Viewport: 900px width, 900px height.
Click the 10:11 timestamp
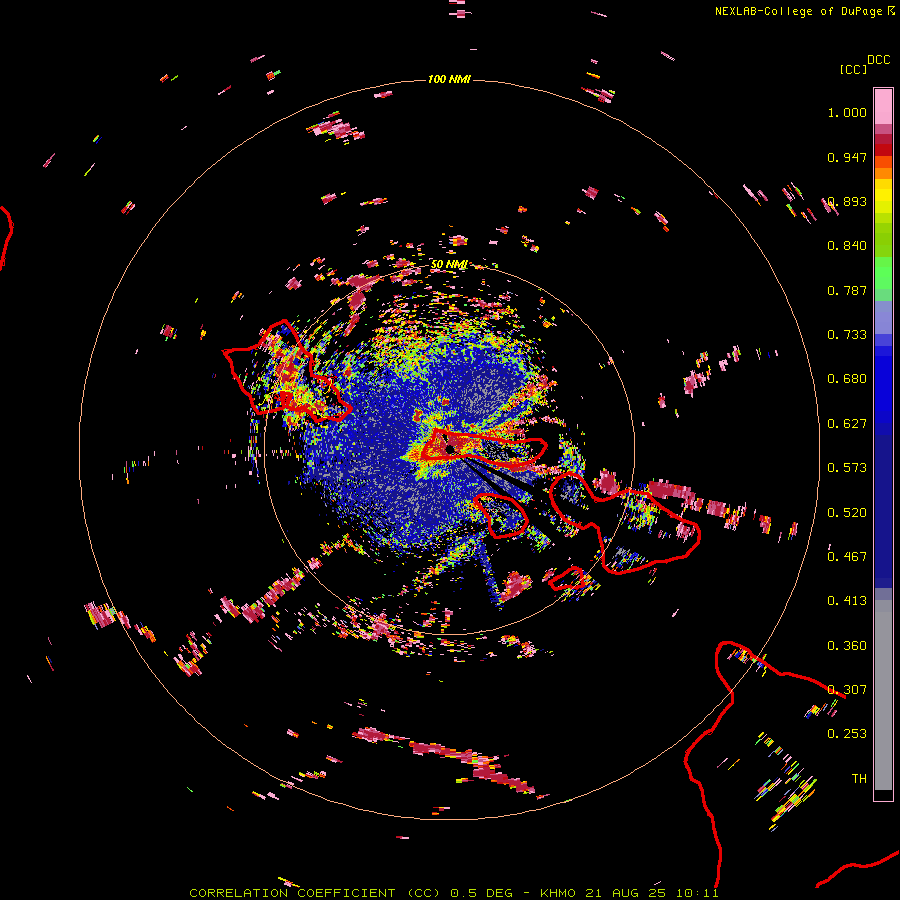pyautogui.click(x=697, y=893)
